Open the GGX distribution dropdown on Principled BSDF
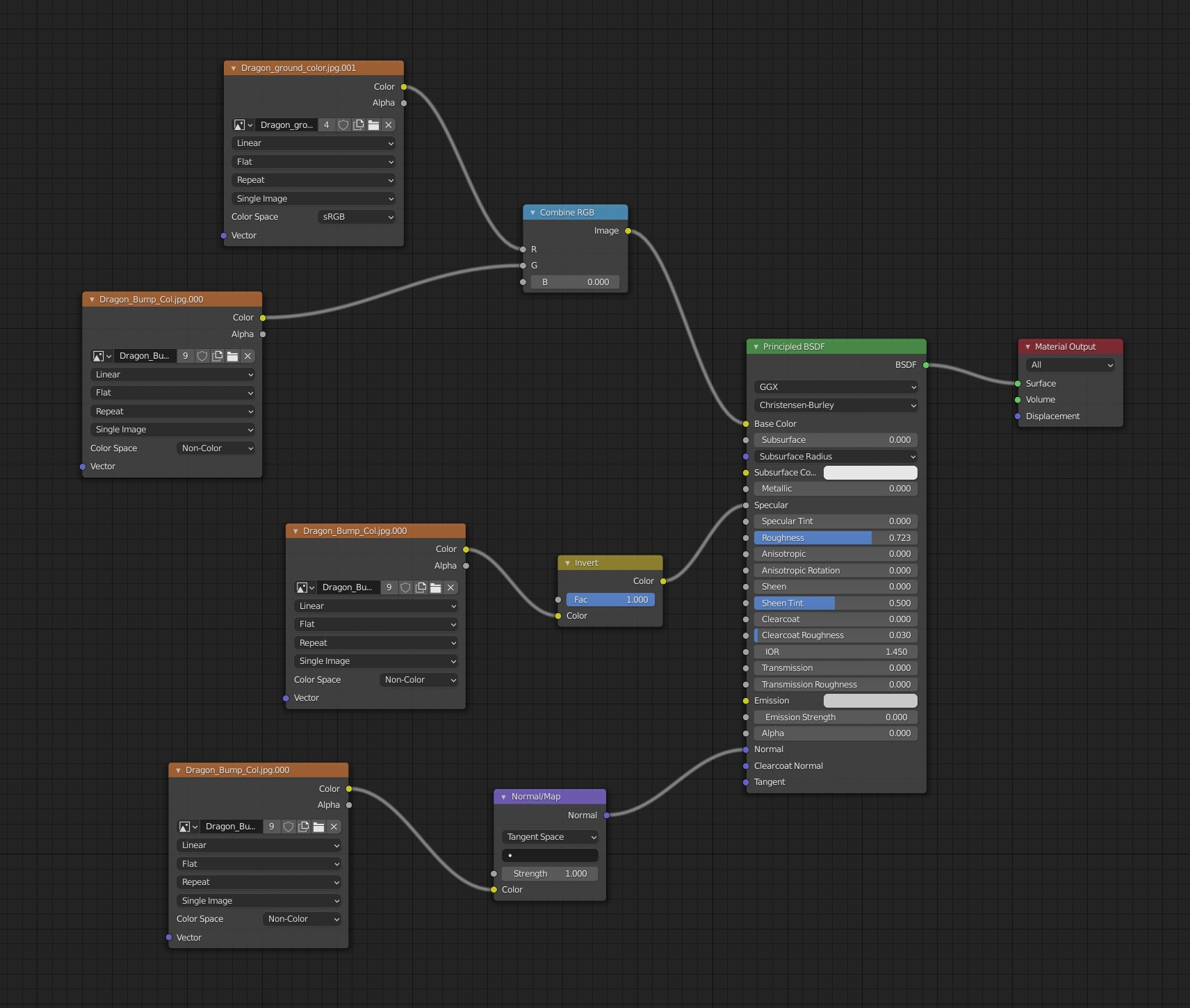The width and height of the screenshot is (1190, 1008). click(x=836, y=387)
